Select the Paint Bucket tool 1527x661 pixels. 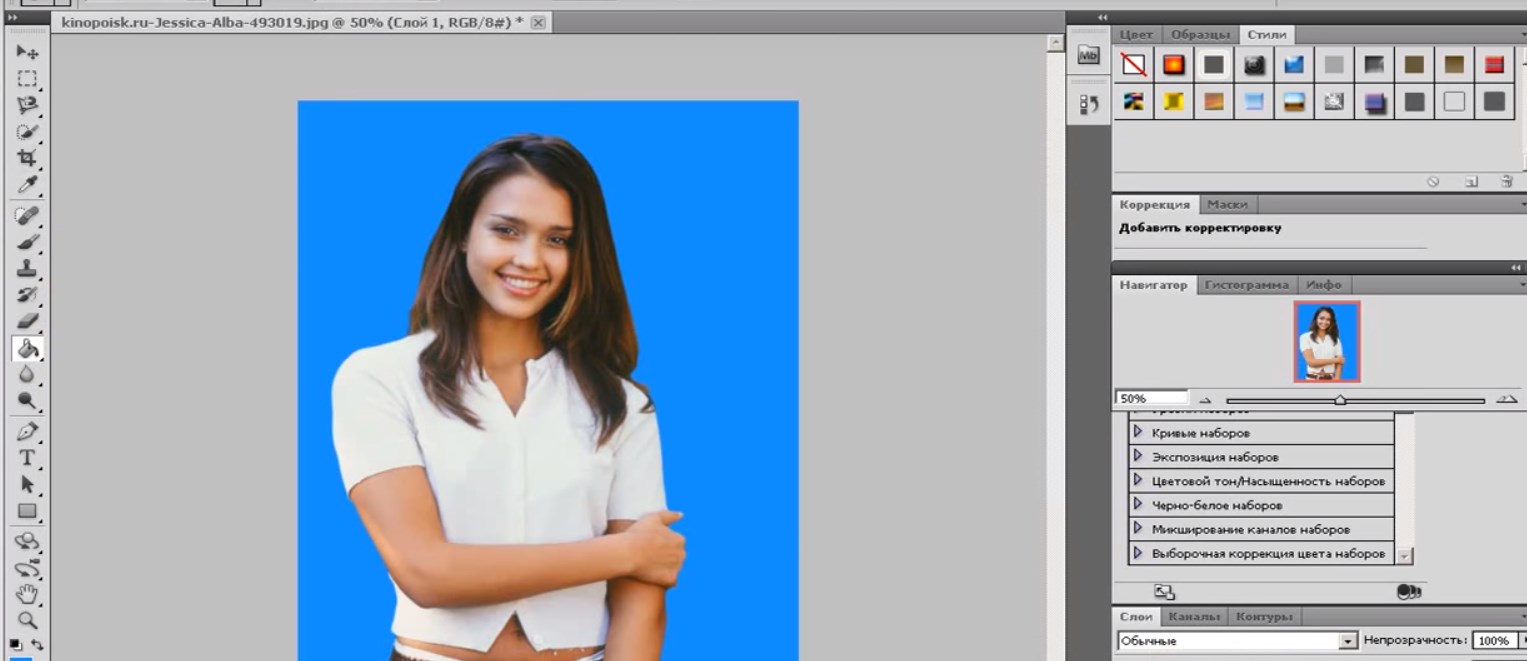click(x=27, y=348)
